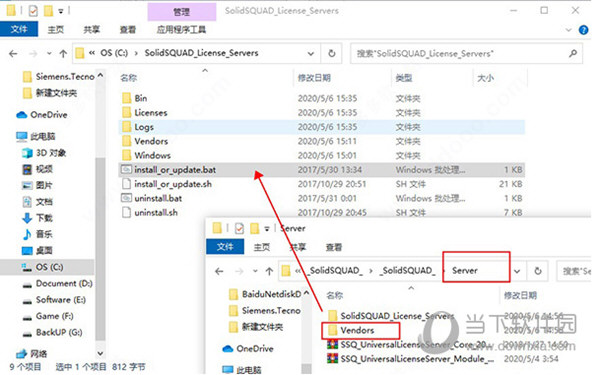
Task: Select the SSQ_UniversalLicenseServer_Module archive
Action: point(411,359)
